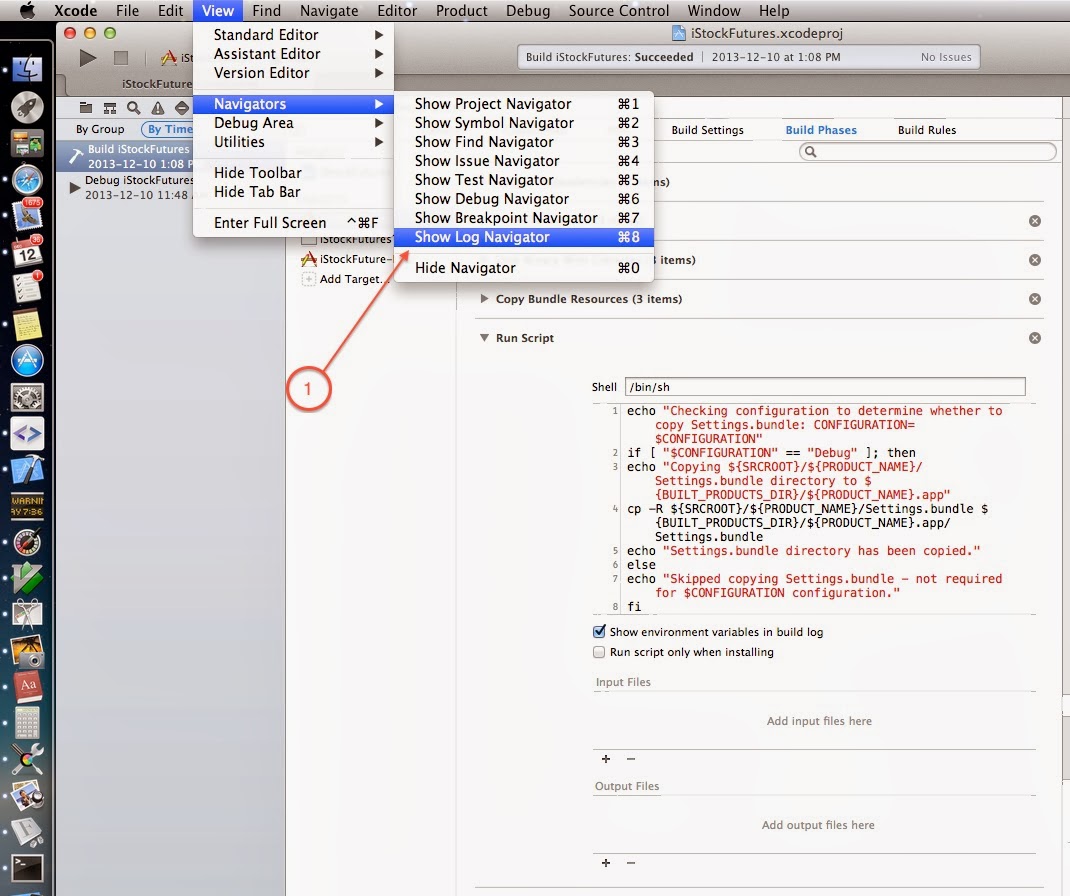The height and width of the screenshot is (896, 1070).
Task: Open Utilities submenu
Action: click(x=293, y=142)
